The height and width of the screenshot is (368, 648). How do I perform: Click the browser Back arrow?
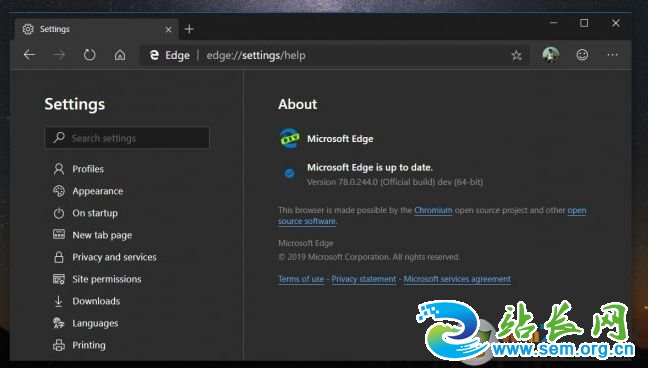(29, 55)
